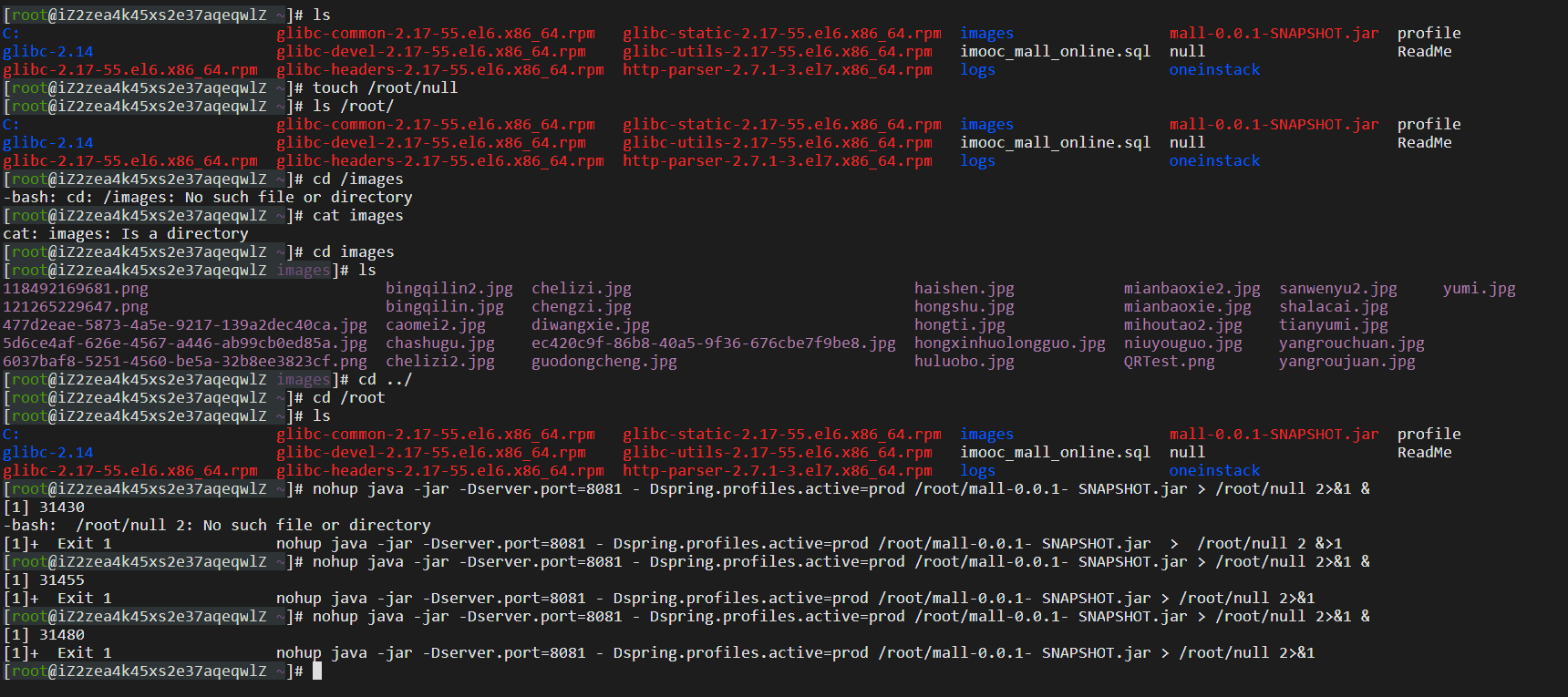Click the 118492169681.png filename

pyautogui.click(x=76, y=289)
